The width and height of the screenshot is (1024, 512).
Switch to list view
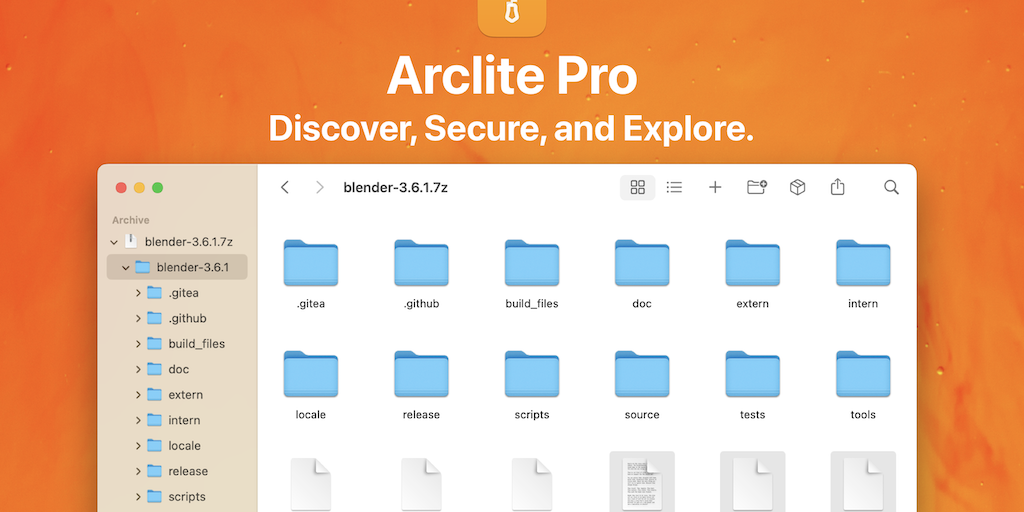(x=674, y=187)
